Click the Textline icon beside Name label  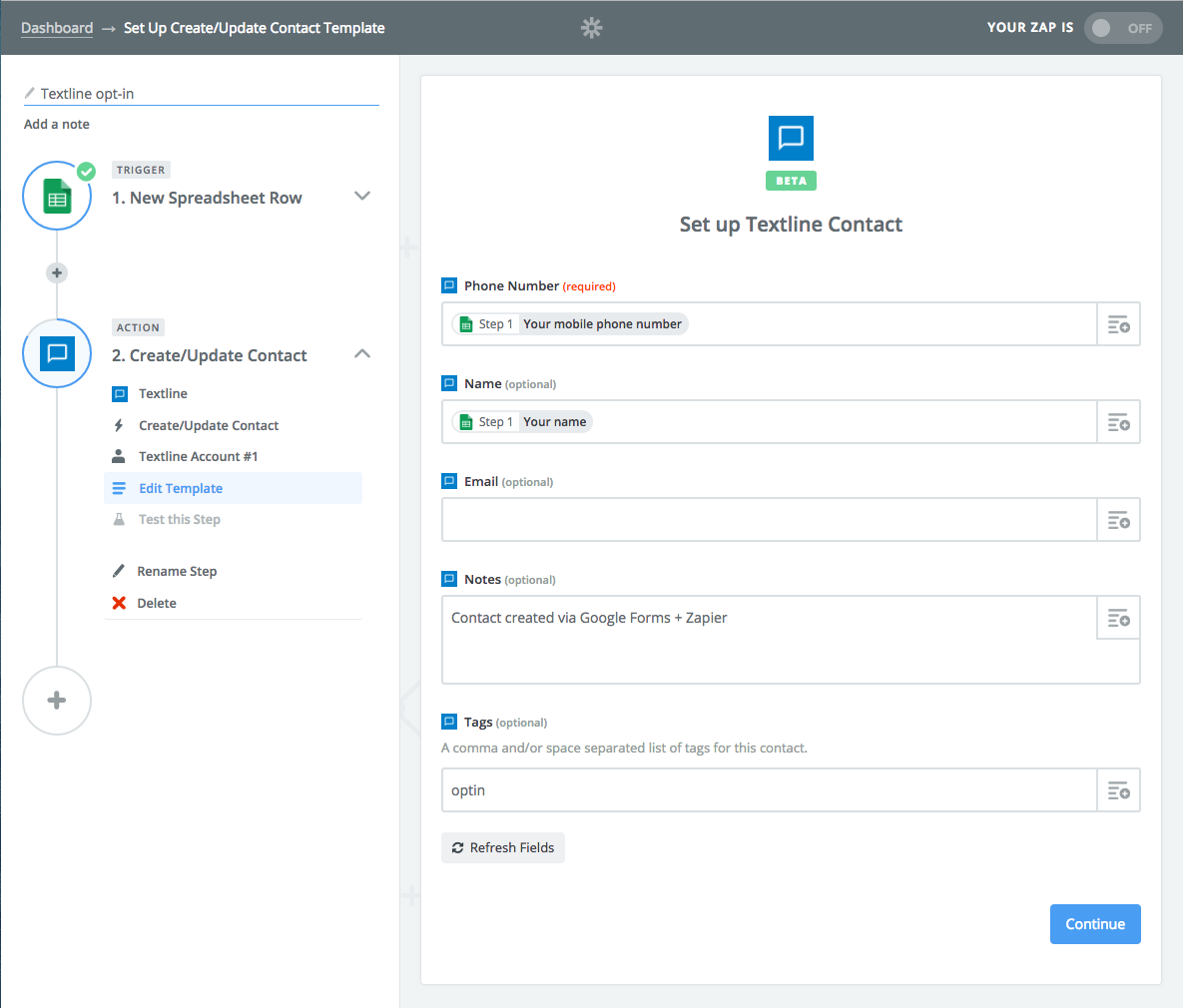click(x=449, y=383)
